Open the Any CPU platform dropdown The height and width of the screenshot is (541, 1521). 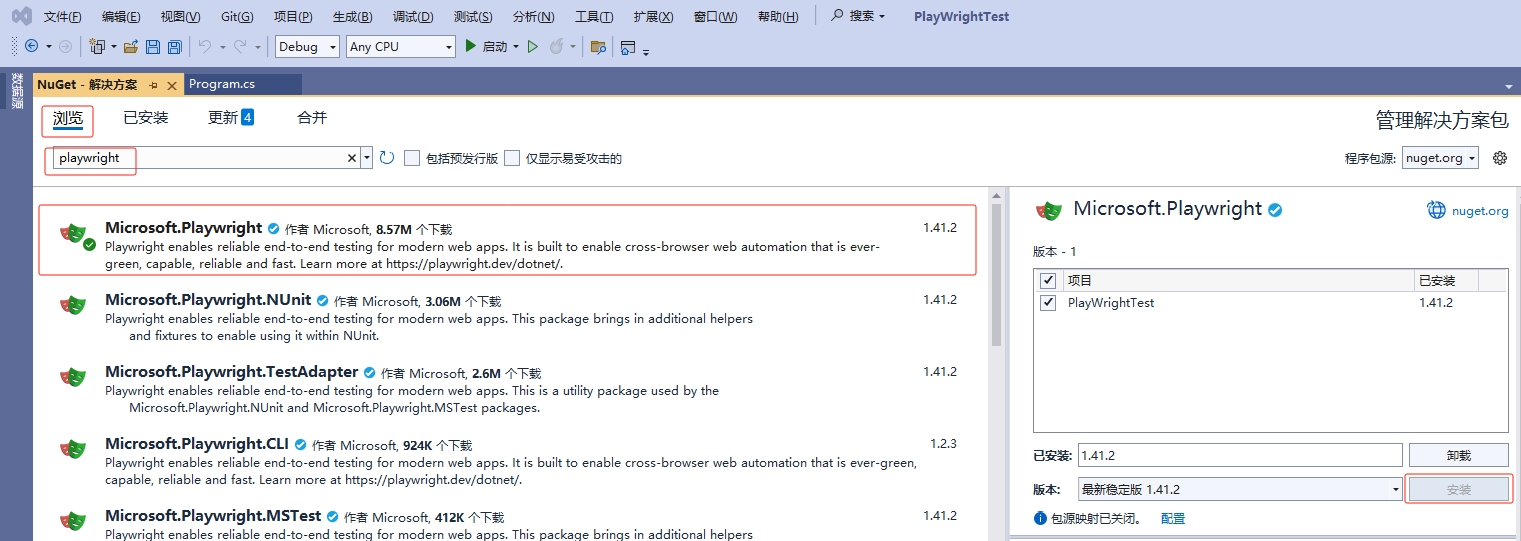coord(401,46)
